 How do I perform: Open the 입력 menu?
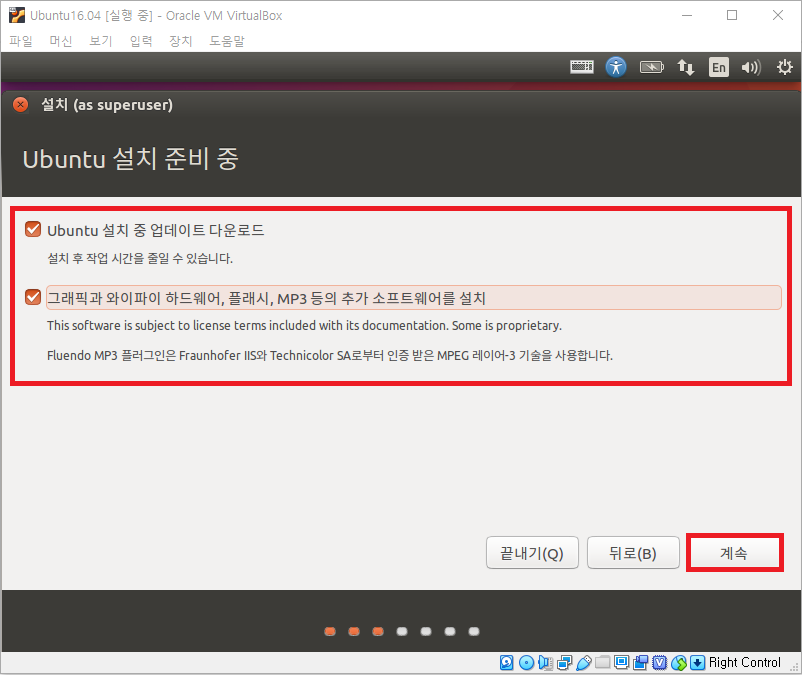coord(141,41)
